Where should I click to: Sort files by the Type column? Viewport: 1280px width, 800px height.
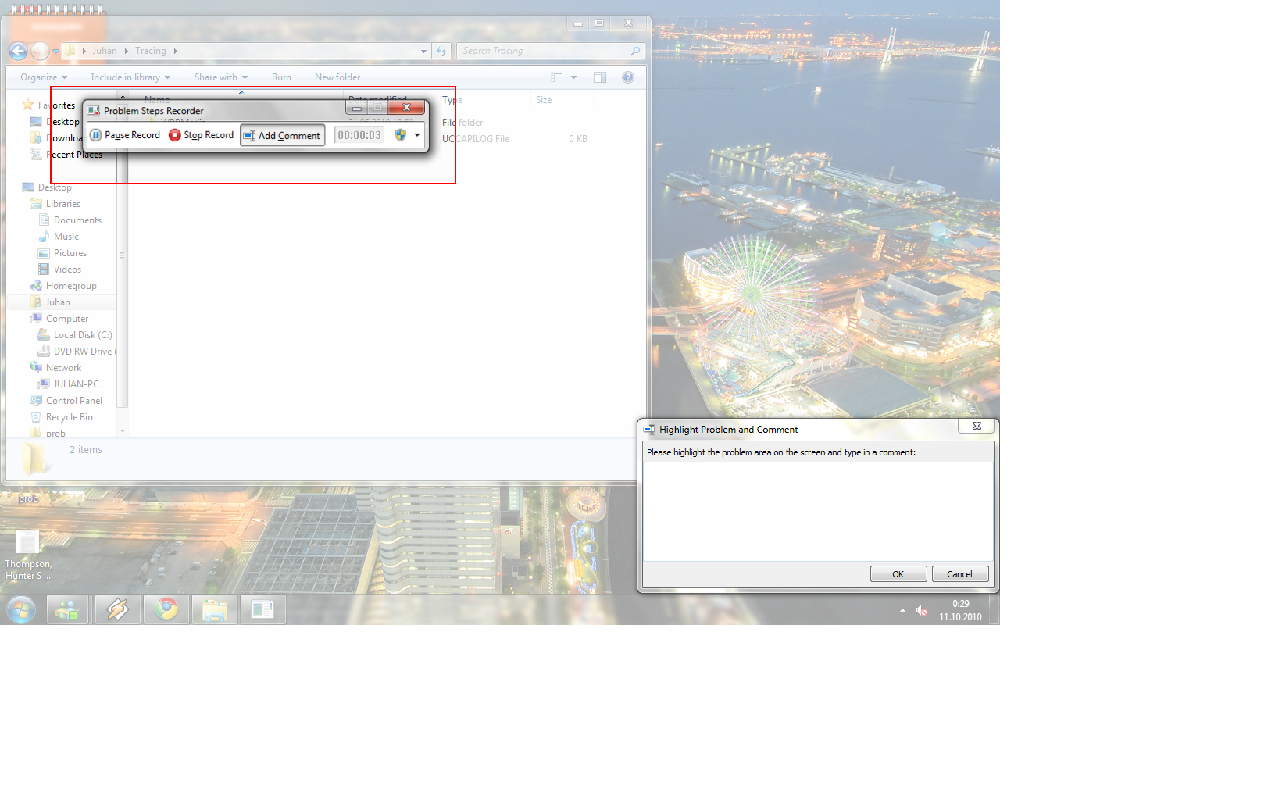pos(454,100)
